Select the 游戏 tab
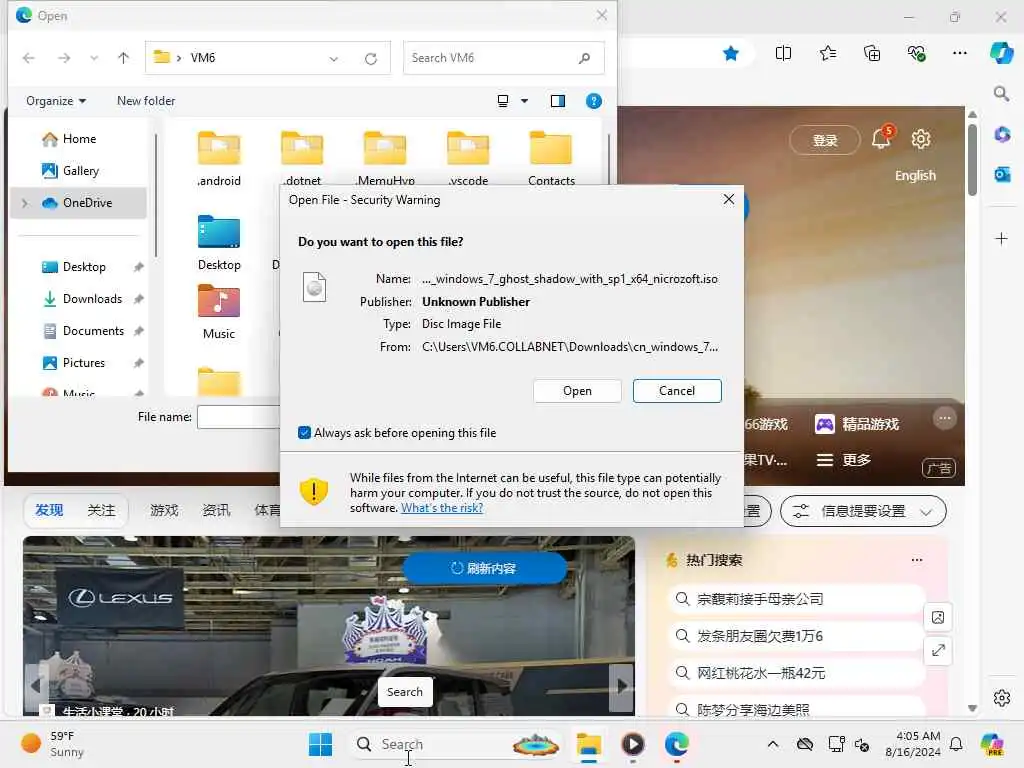Viewport: 1024px width, 768px height. coord(164,510)
